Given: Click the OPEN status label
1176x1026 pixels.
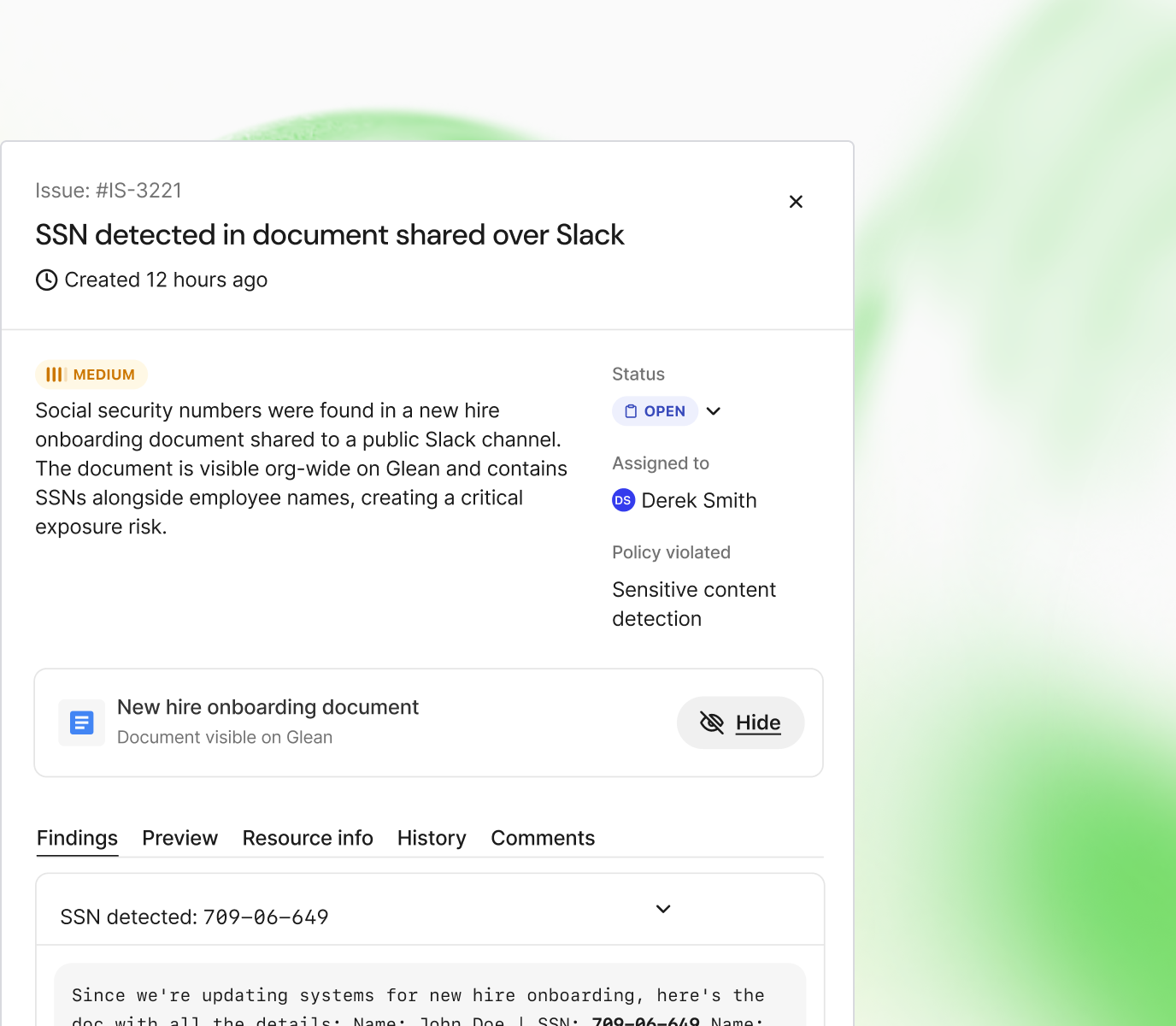Looking at the screenshot, I should [x=665, y=411].
